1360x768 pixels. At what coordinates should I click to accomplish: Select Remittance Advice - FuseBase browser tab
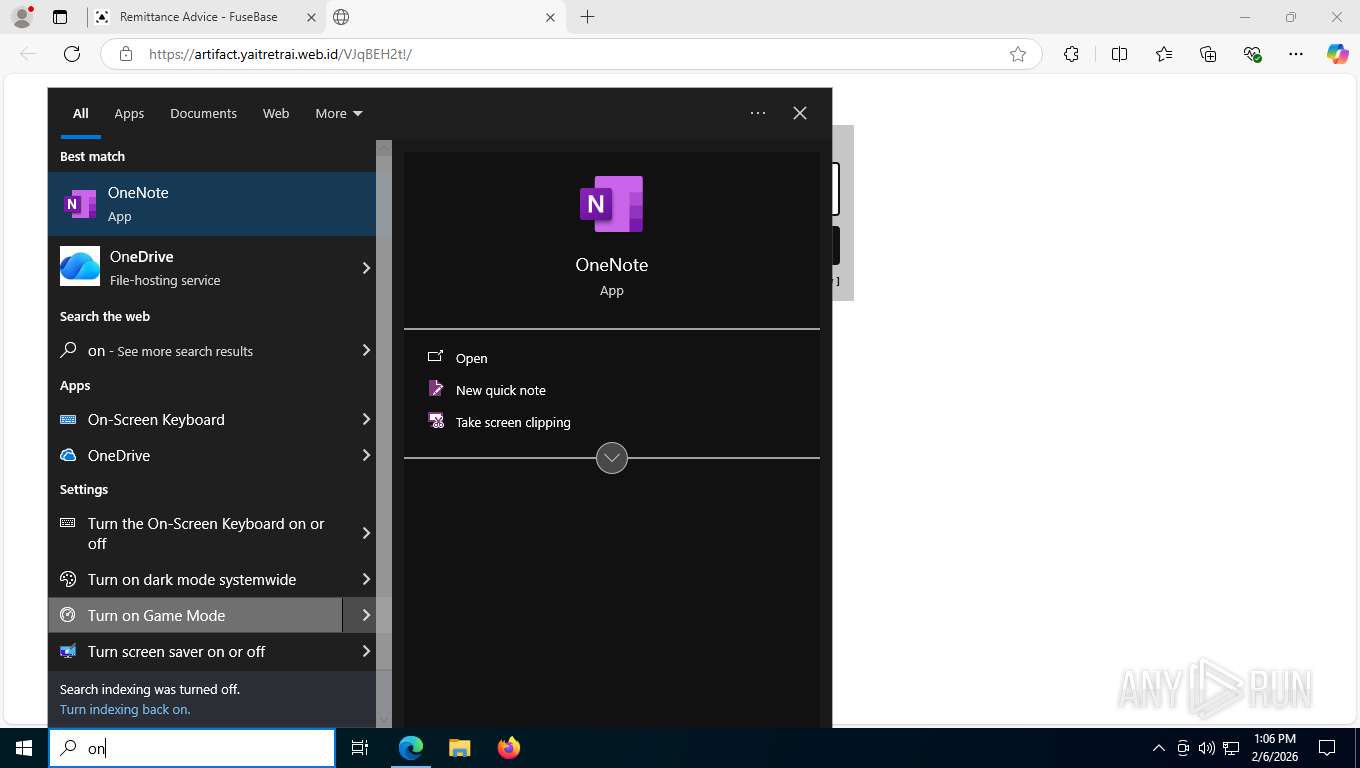click(x=205, y=17)
